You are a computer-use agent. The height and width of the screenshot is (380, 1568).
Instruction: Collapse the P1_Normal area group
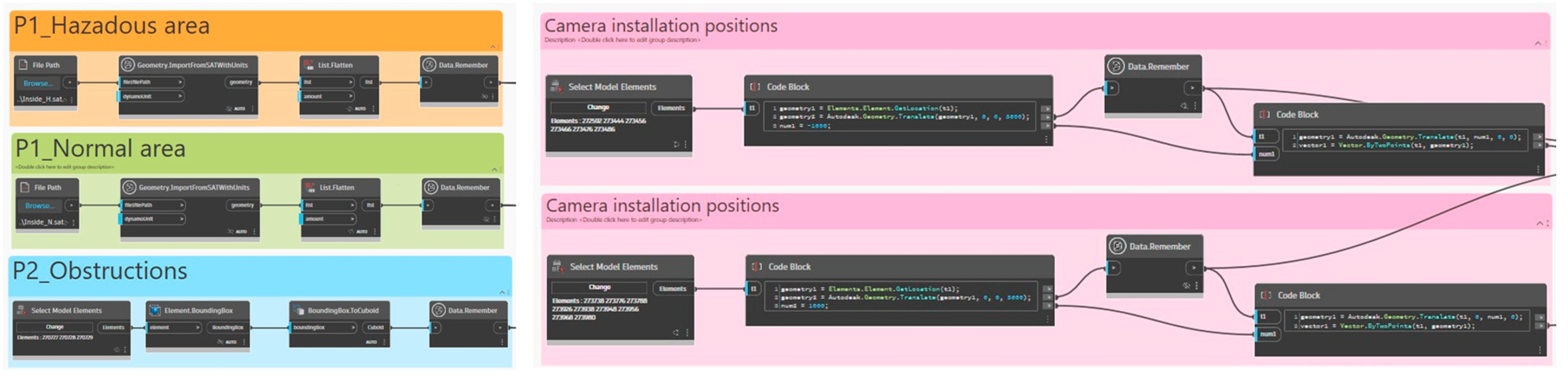pyautogui.click(x=494, y=170)
